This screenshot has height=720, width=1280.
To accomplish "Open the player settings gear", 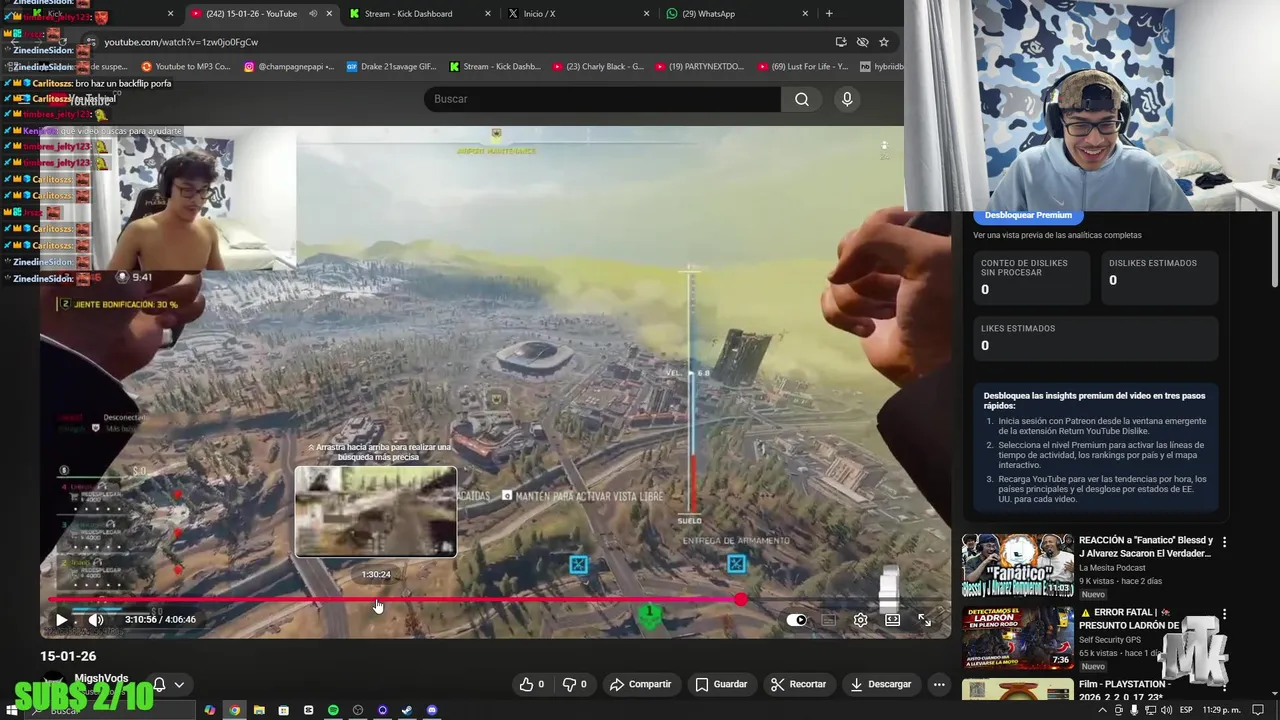I will (860, 620).
